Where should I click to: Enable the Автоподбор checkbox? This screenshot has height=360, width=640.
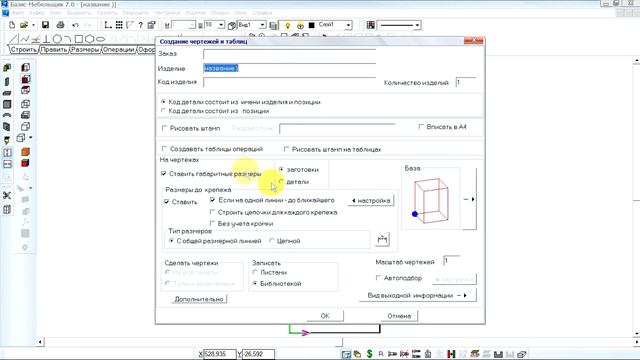(378, 278)
